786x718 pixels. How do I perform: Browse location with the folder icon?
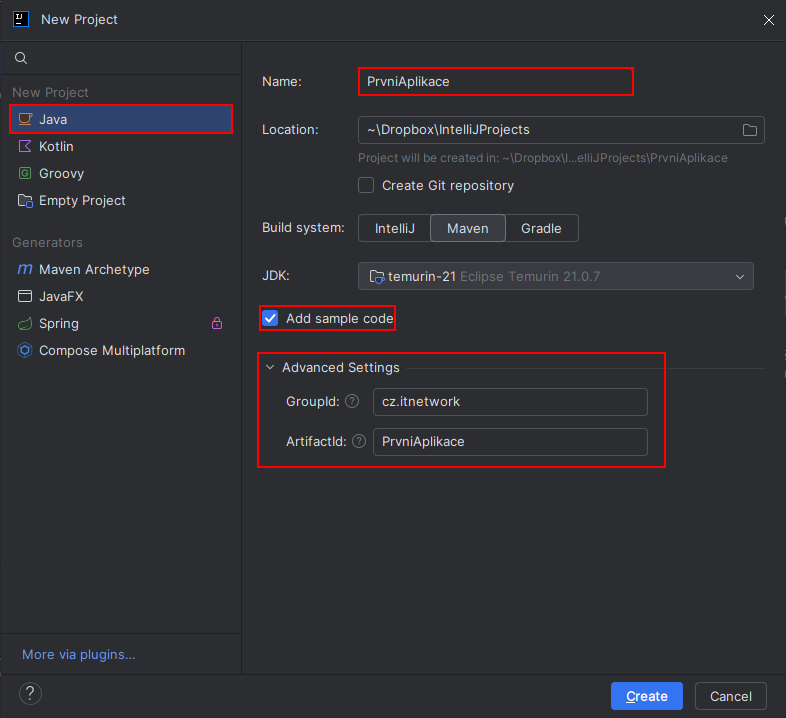tap(749, 130)
